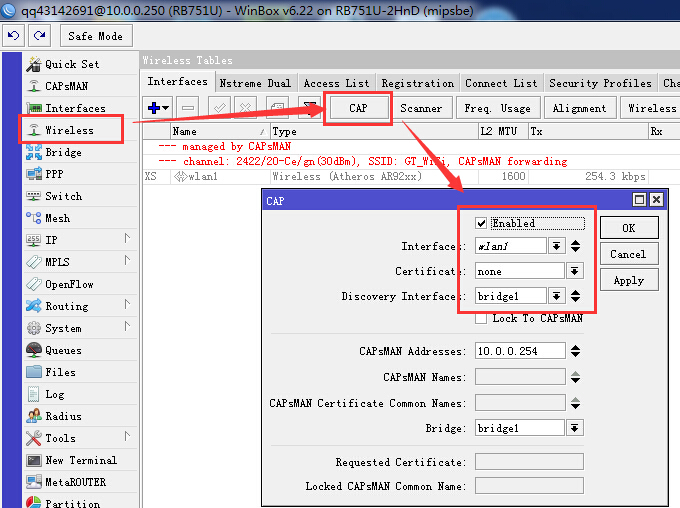Toggle Safe Mode button
This screenshot has height=508, width=680.
(96, 36)
